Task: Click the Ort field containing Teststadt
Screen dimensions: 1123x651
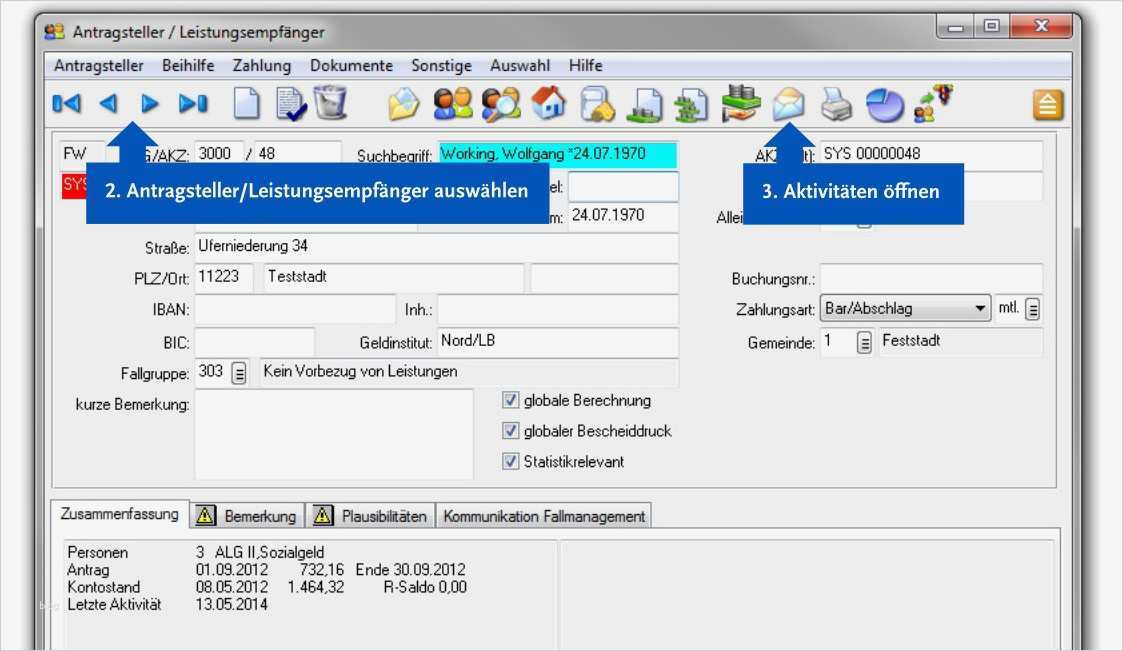Action: pos(394,278)
